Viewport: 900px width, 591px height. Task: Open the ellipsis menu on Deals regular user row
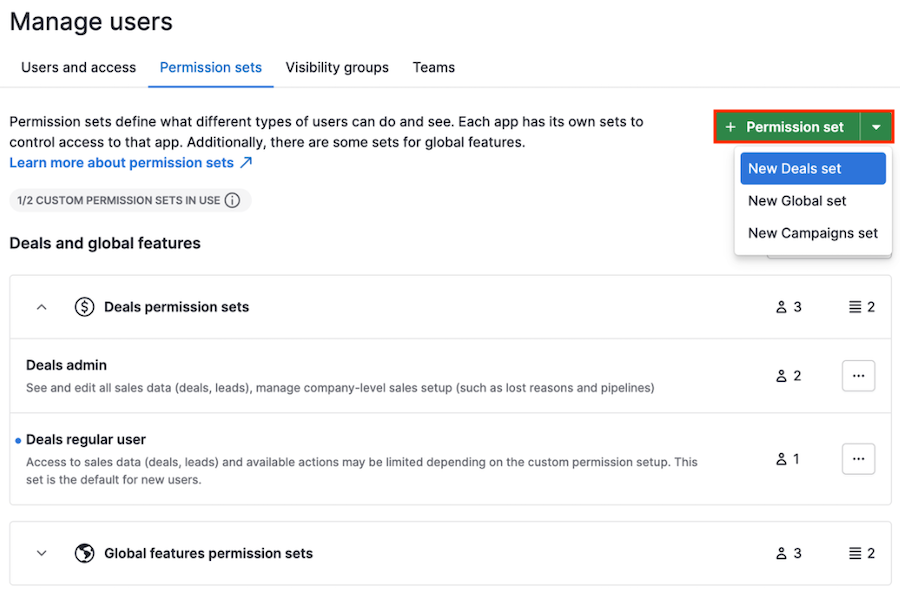858,459
